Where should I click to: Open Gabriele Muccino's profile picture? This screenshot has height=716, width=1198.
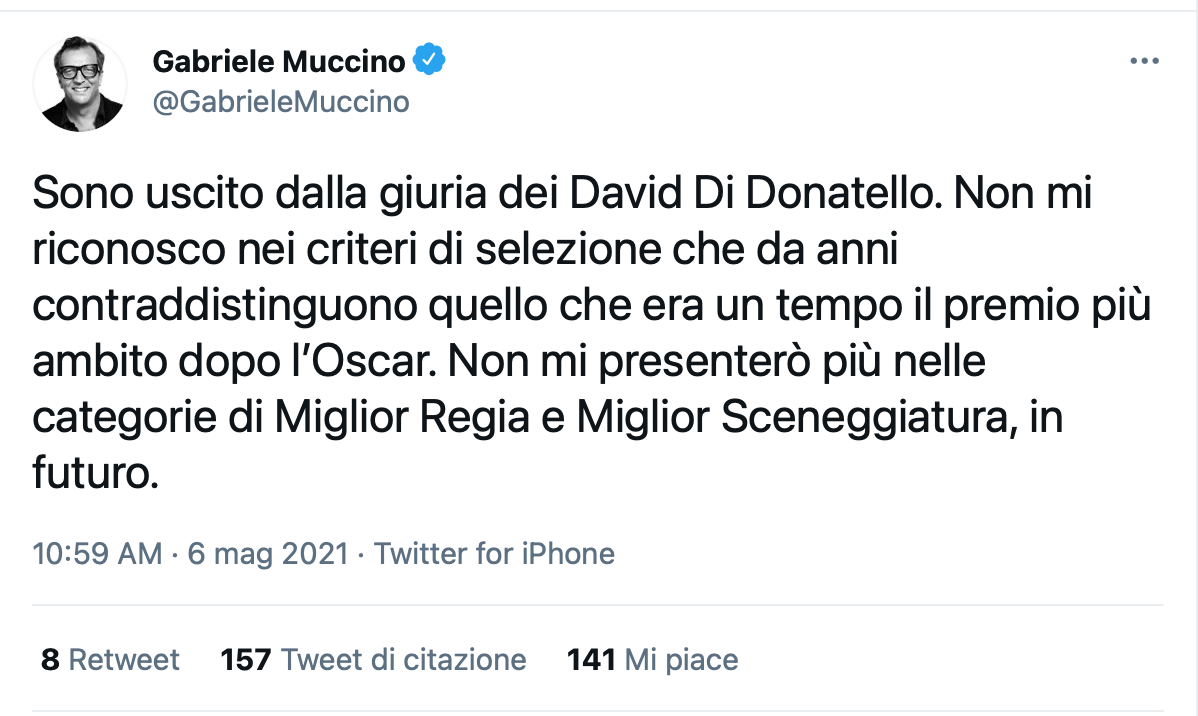81,84
